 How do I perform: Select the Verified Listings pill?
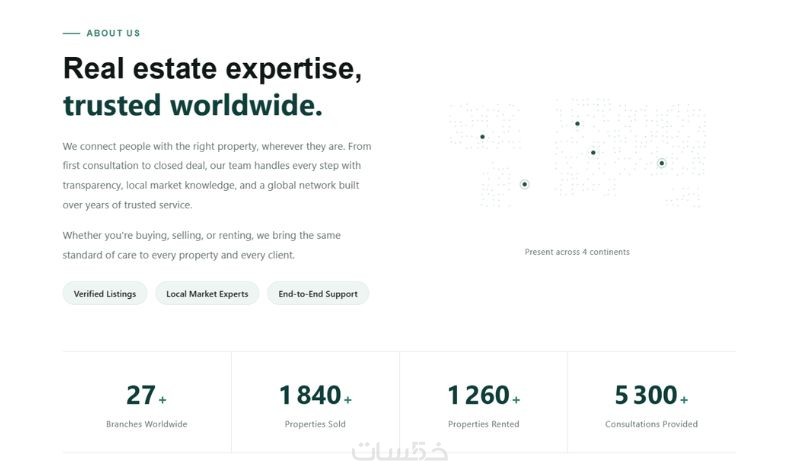105,293
